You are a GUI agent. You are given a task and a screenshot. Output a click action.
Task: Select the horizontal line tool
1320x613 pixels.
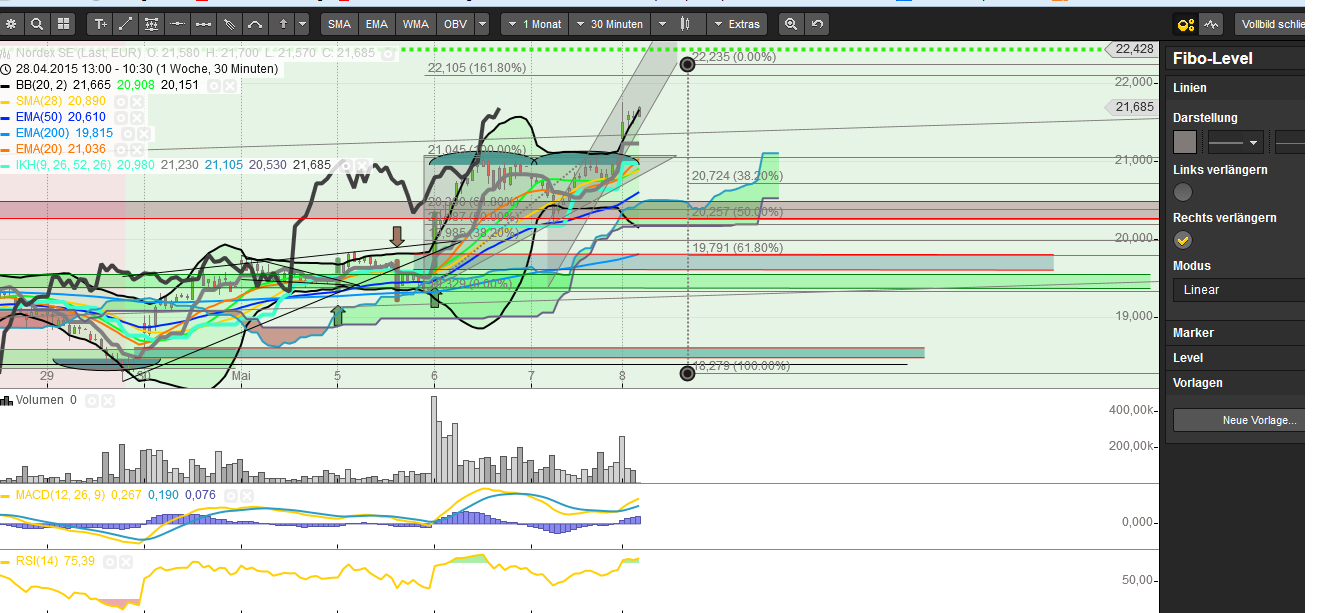click(x=177, y=23)
